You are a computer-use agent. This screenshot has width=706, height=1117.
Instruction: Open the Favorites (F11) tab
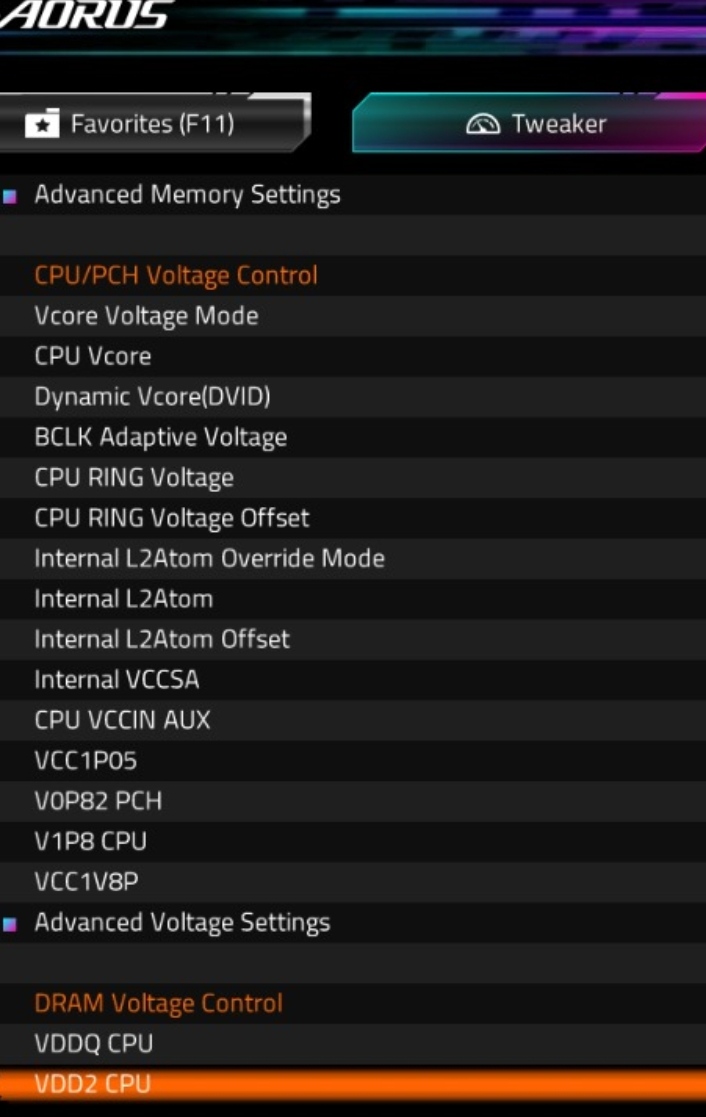(x=152, y=124)
